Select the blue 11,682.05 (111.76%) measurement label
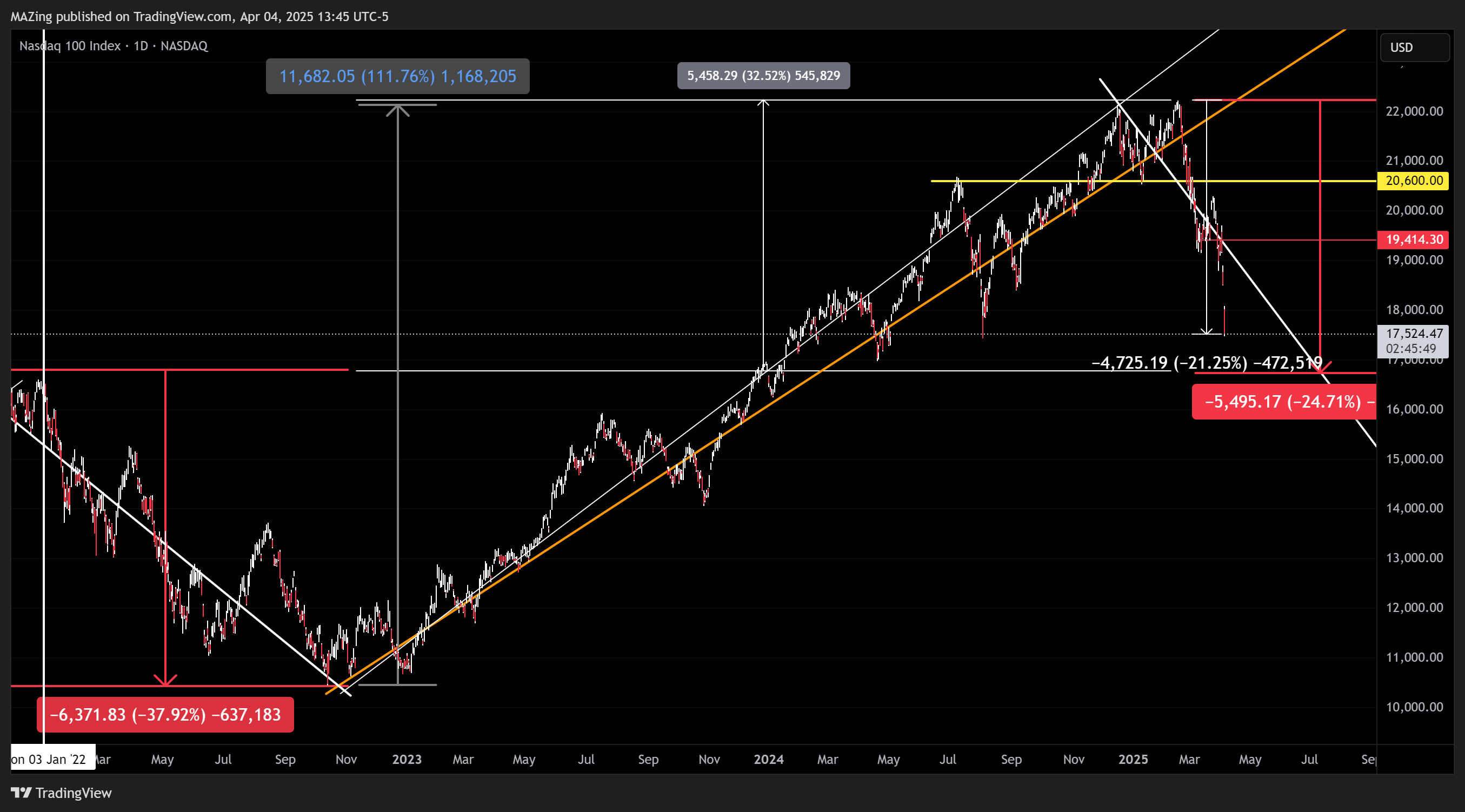Viewport: 1465px width, 812px height. coord(397,76)
